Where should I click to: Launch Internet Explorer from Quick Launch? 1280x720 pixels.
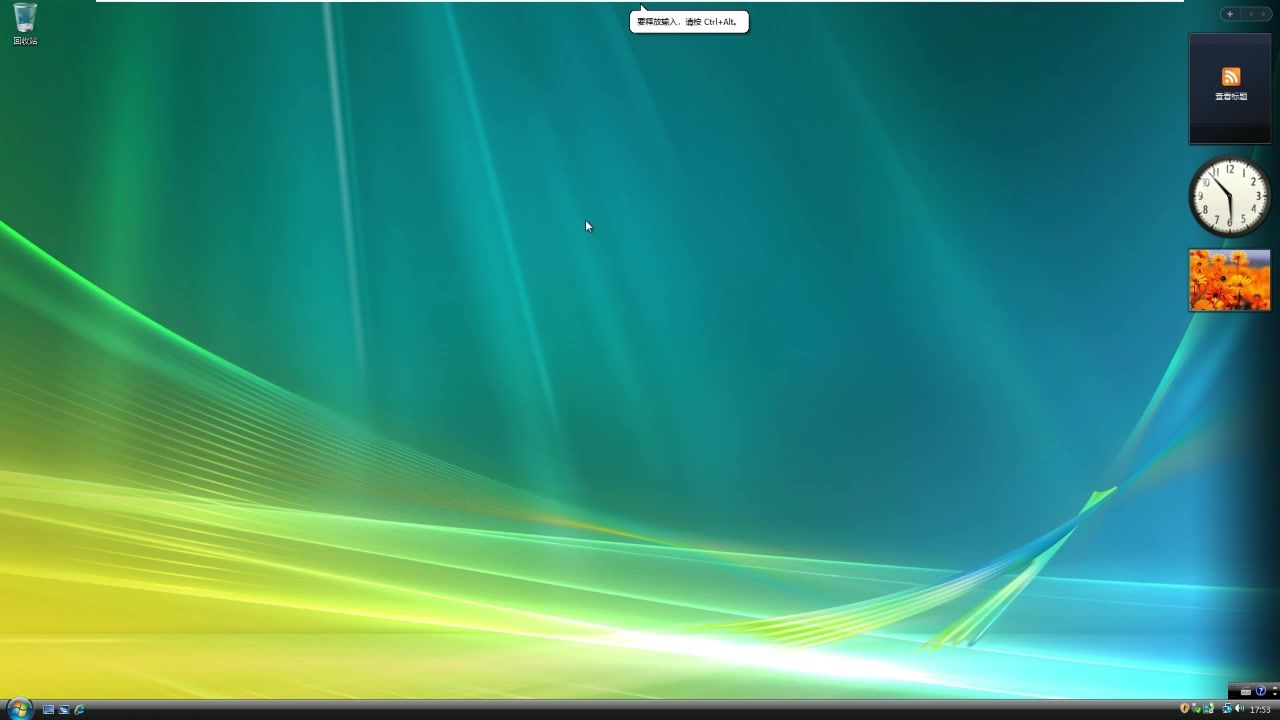(x=79, y=710)
